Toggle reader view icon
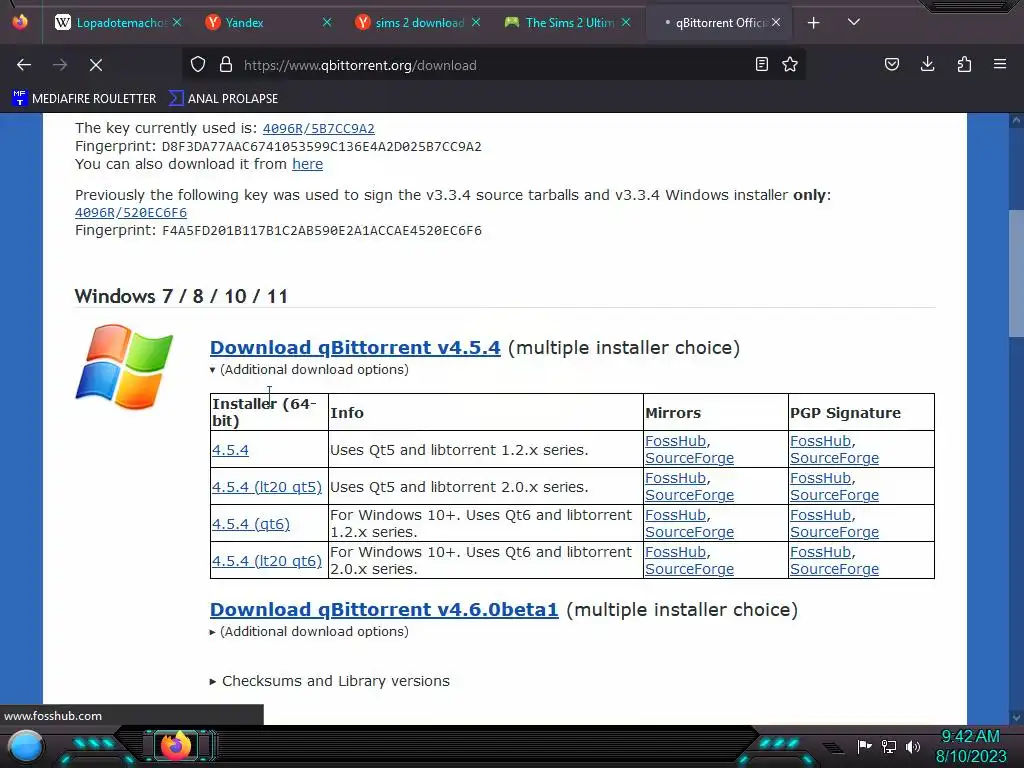Screen dimensions: 1024x768 click(761, 64)
